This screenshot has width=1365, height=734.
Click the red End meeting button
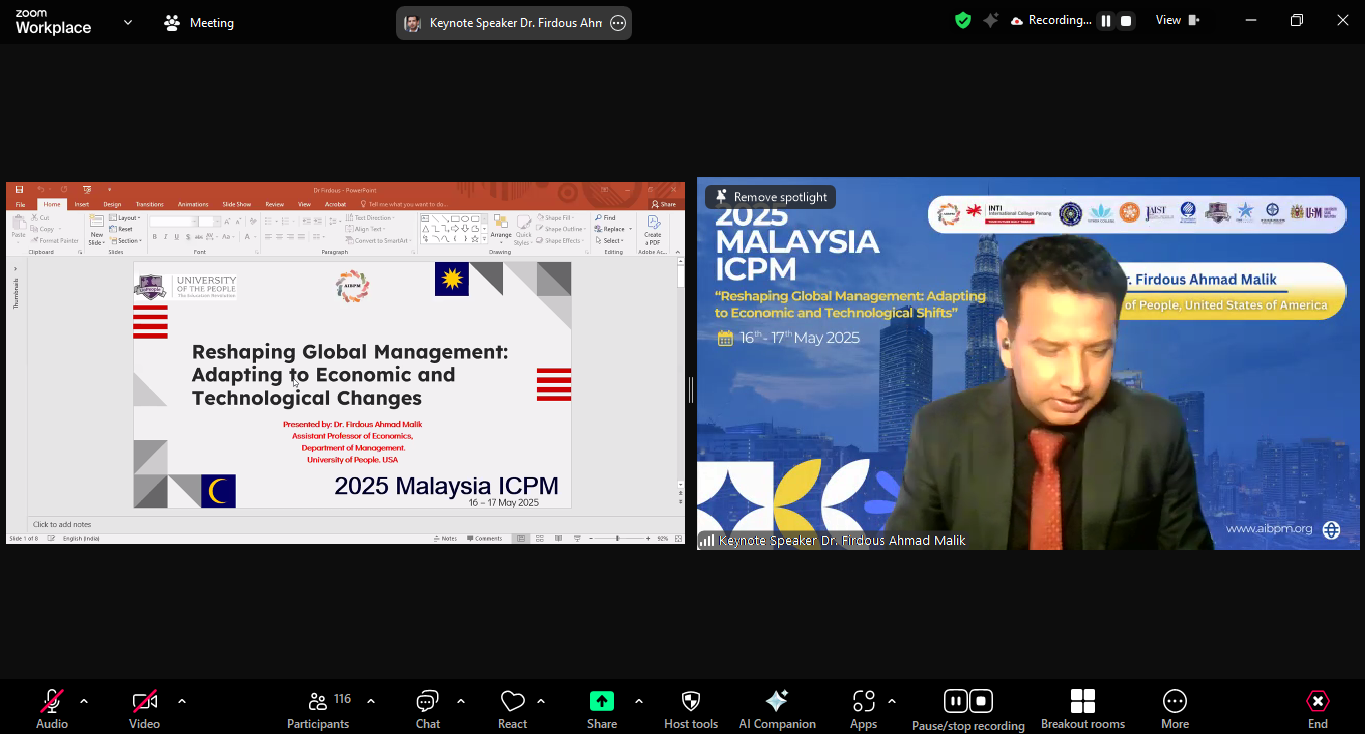[x=1318, y=709]
